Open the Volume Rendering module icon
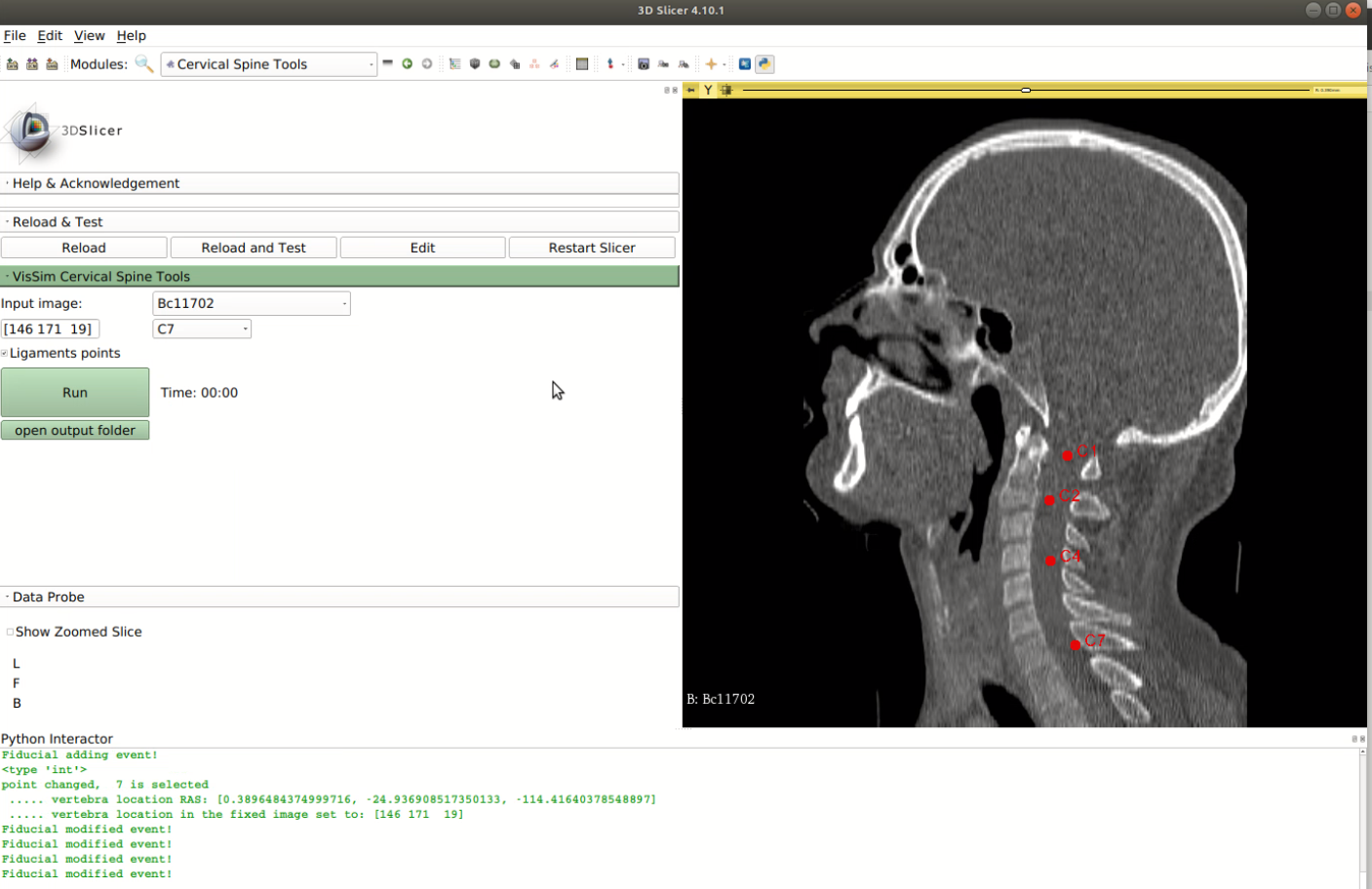Viewport: 1372px width, 889px height. click(x=475, y=64)
